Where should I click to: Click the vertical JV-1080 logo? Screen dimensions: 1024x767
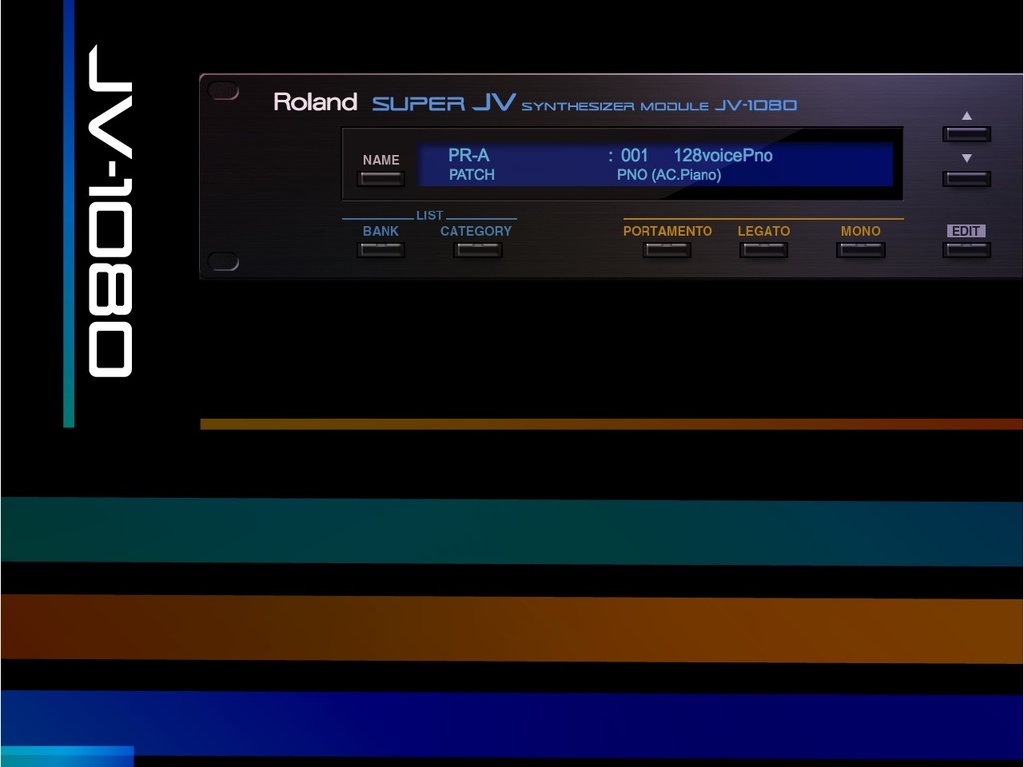click(110, 210)
